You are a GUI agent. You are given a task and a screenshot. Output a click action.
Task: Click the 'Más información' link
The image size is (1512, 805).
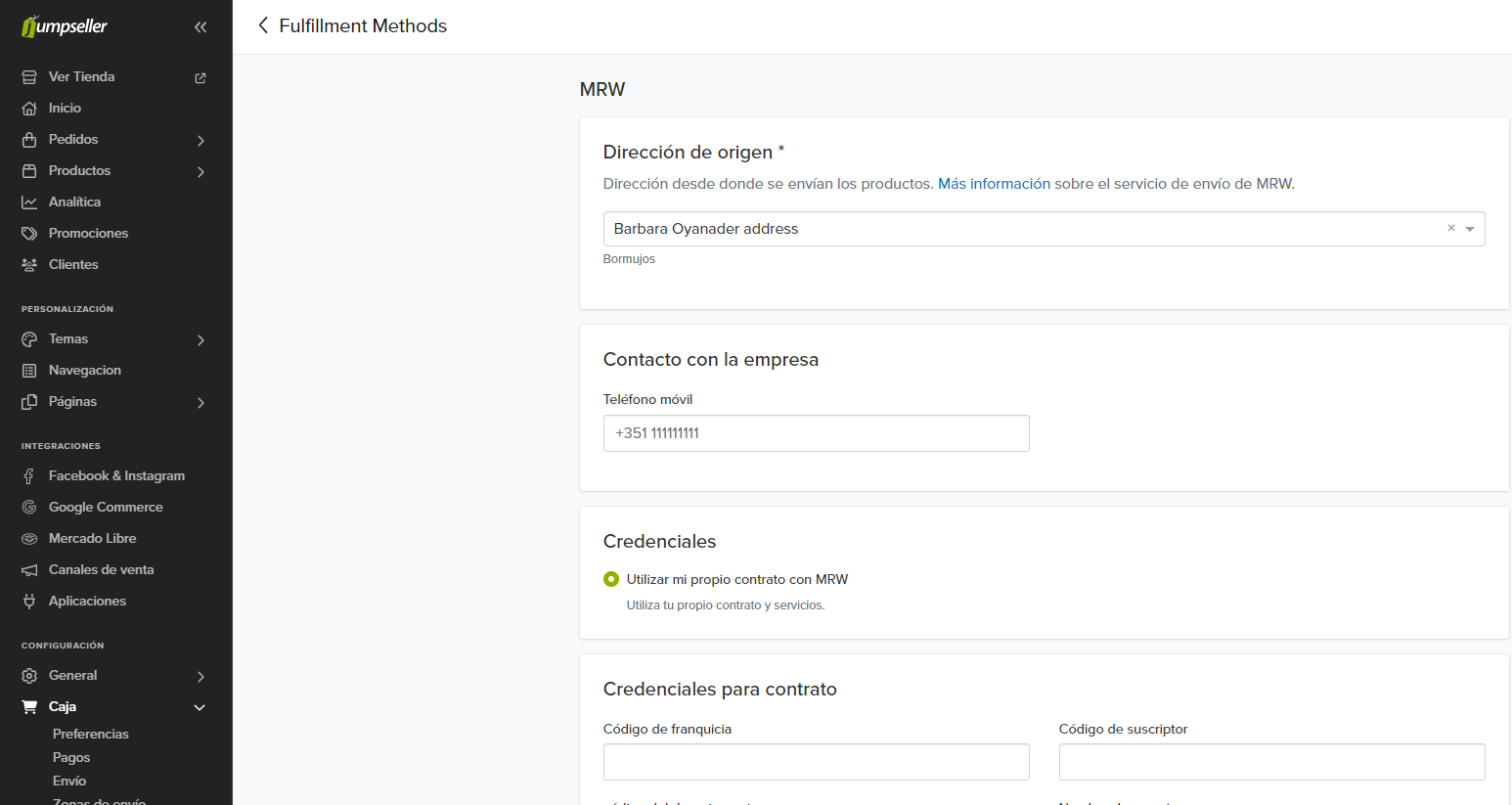(x=994, y=184)
